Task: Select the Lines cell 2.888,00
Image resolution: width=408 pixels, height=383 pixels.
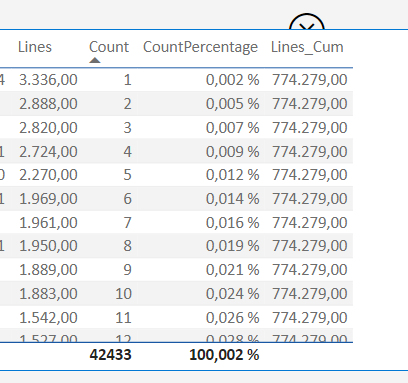Action: tap(48, 104)
